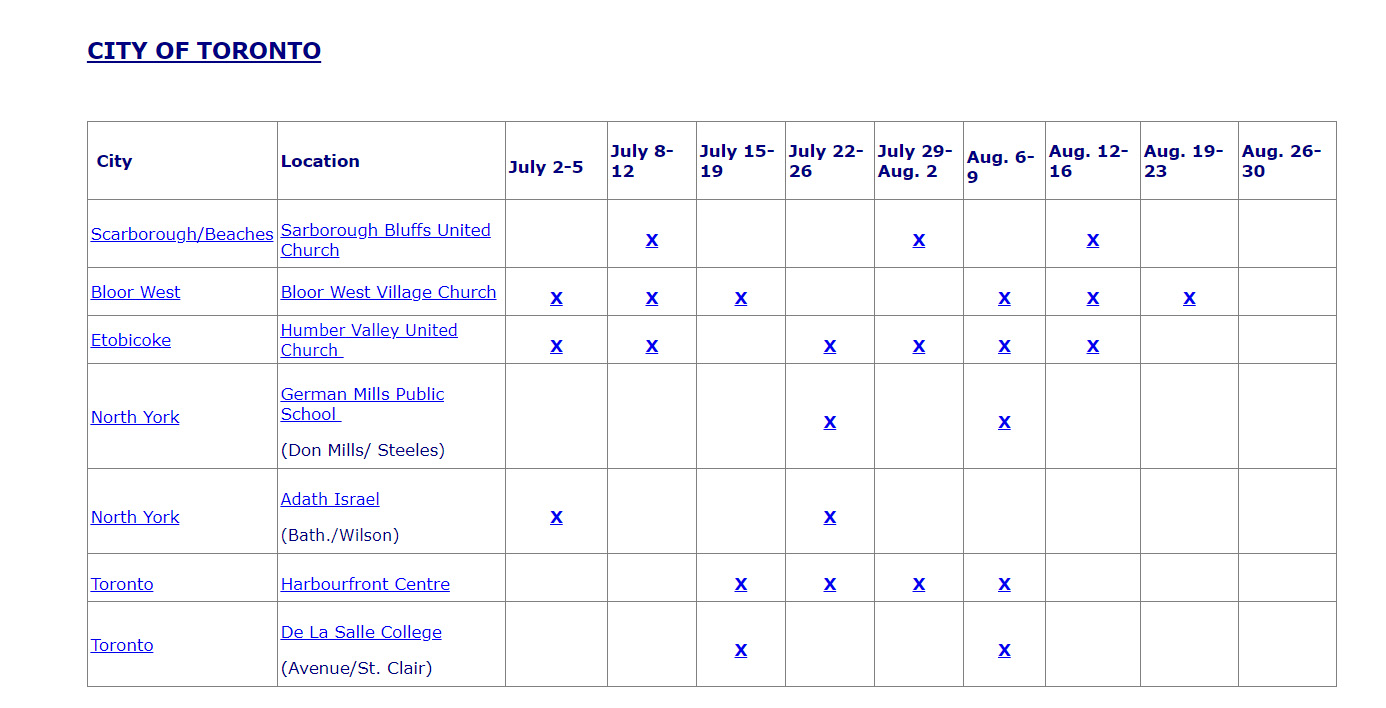
Task: Select Humber Valley X for July 22-26
Action: click(830, 346)
